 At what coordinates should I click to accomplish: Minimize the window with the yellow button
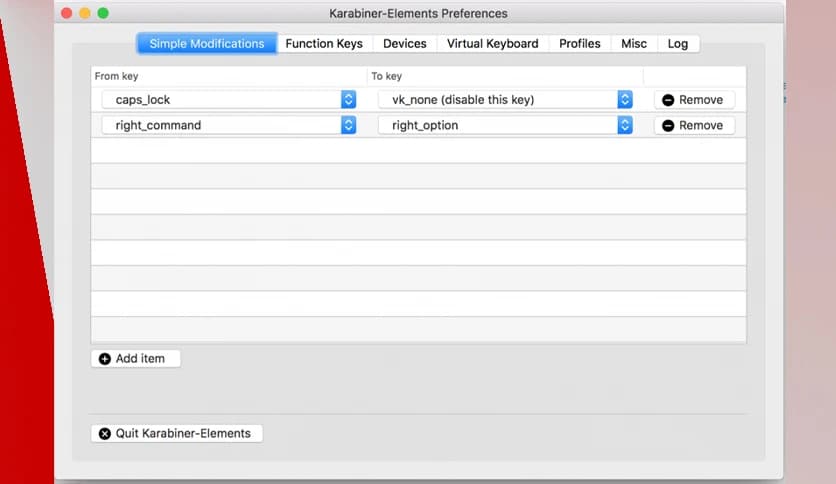85,13
